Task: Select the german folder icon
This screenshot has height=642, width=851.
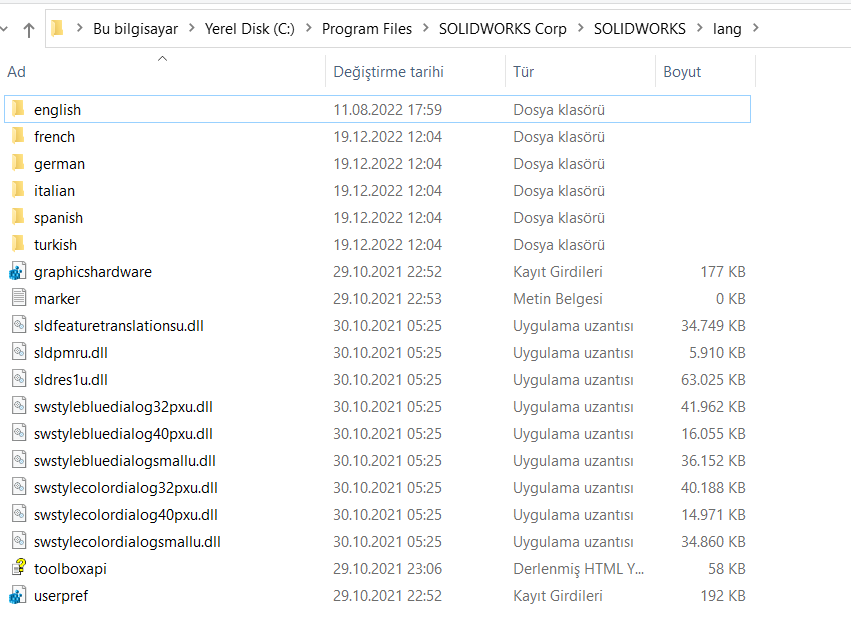Action: tap(18, 163)
